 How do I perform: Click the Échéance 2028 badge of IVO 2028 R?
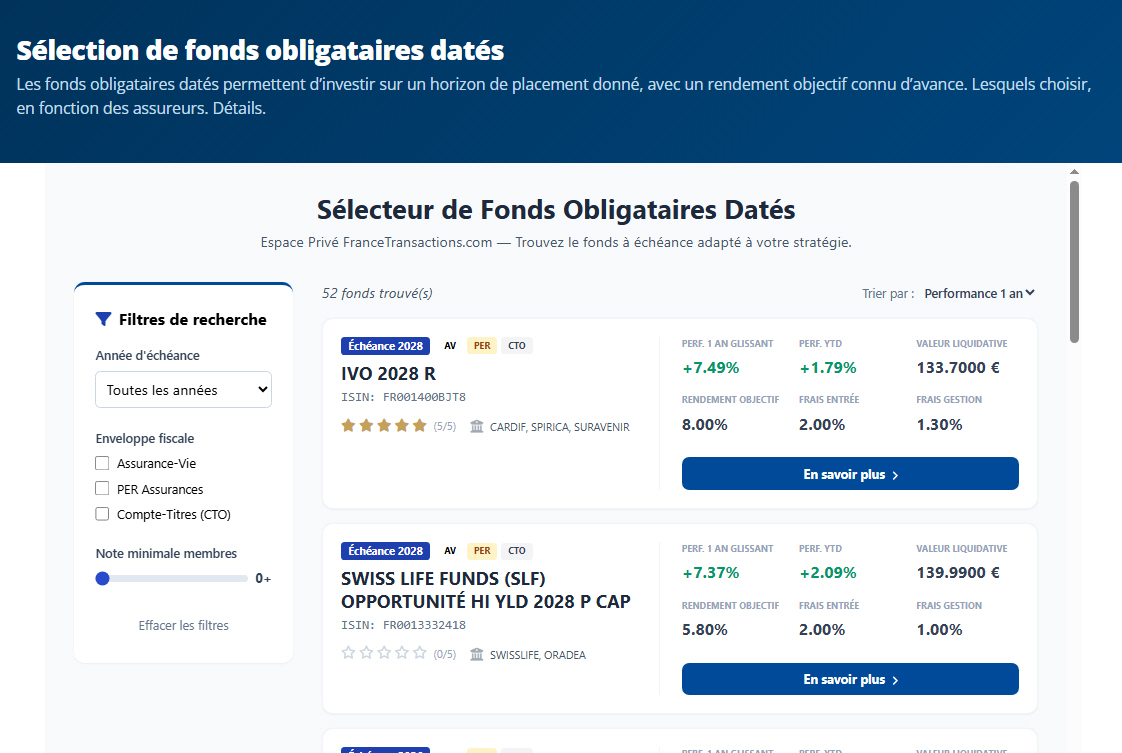[386, 346]
